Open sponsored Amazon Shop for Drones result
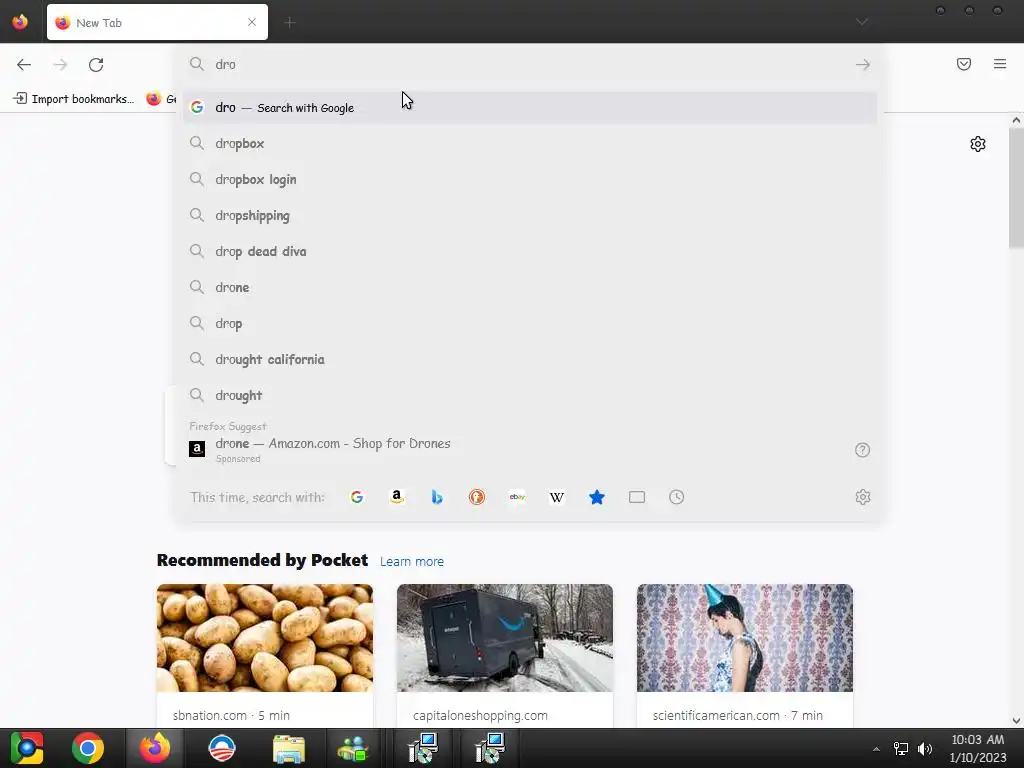 (x=516, y=449)
